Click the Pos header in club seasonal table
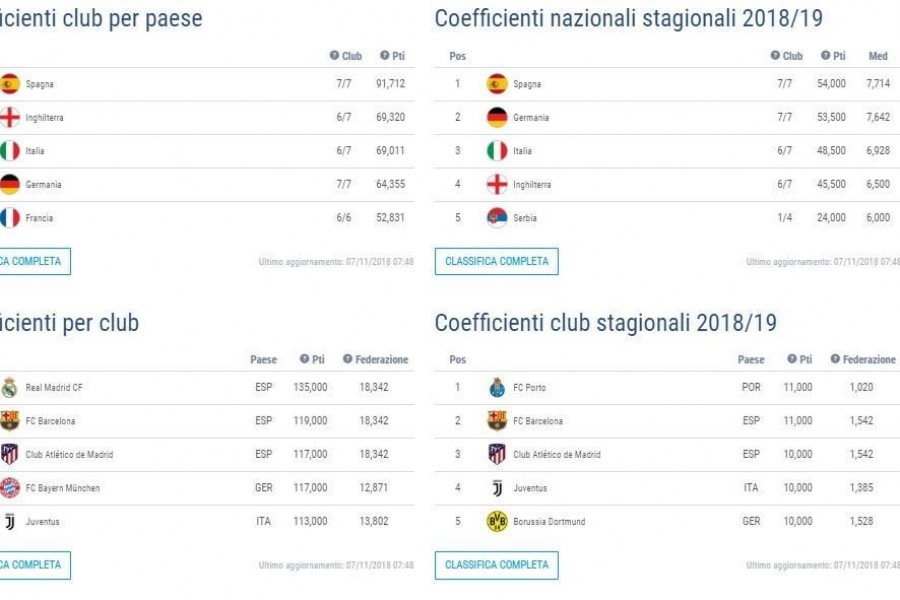This screenshot has height=600, width=900. 457,359
